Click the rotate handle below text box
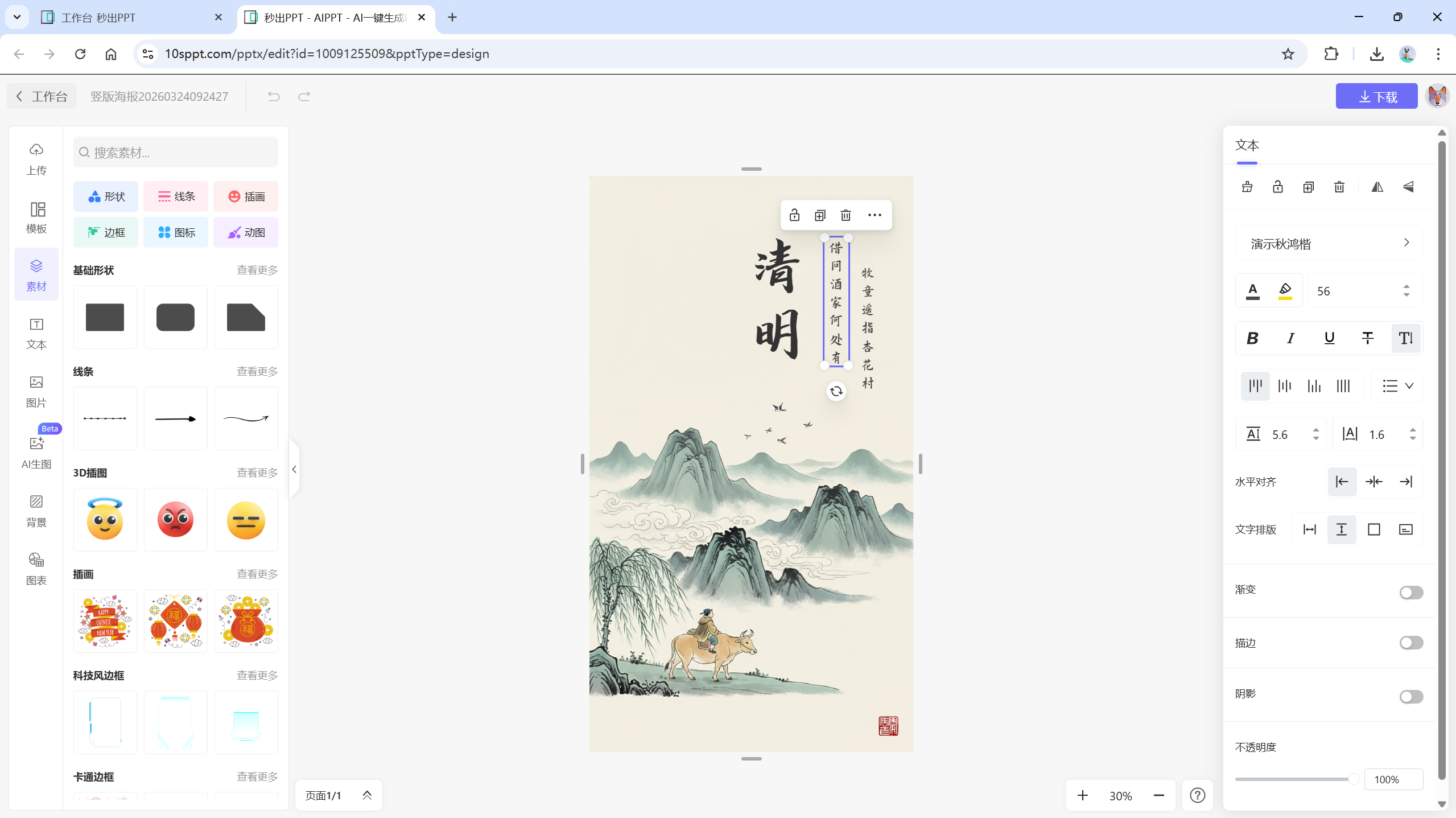 pos(836,391)
